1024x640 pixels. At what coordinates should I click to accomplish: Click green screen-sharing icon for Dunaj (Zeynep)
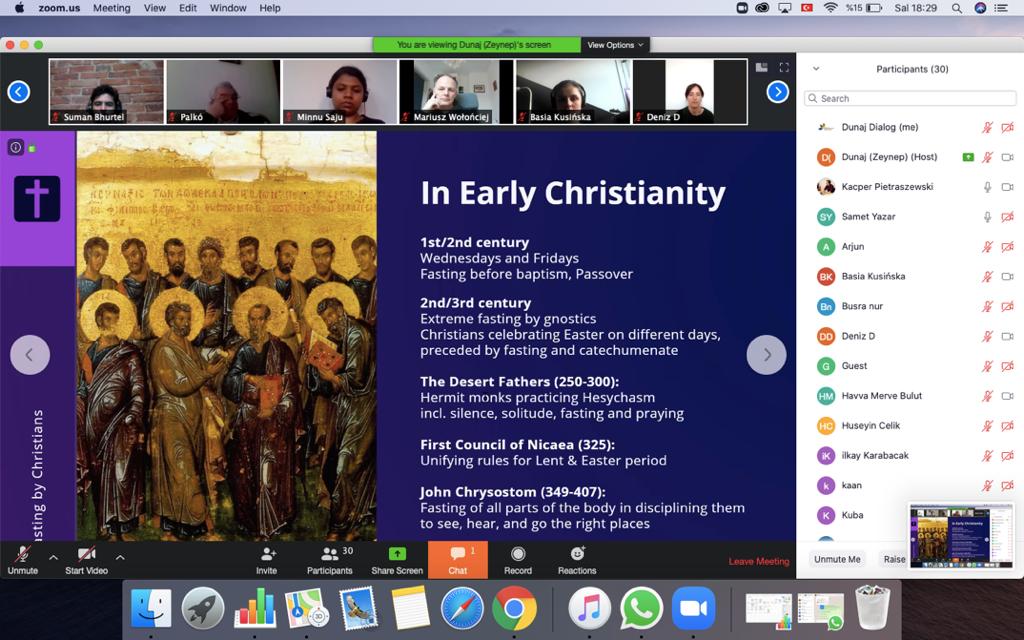[x=968, y=157]
